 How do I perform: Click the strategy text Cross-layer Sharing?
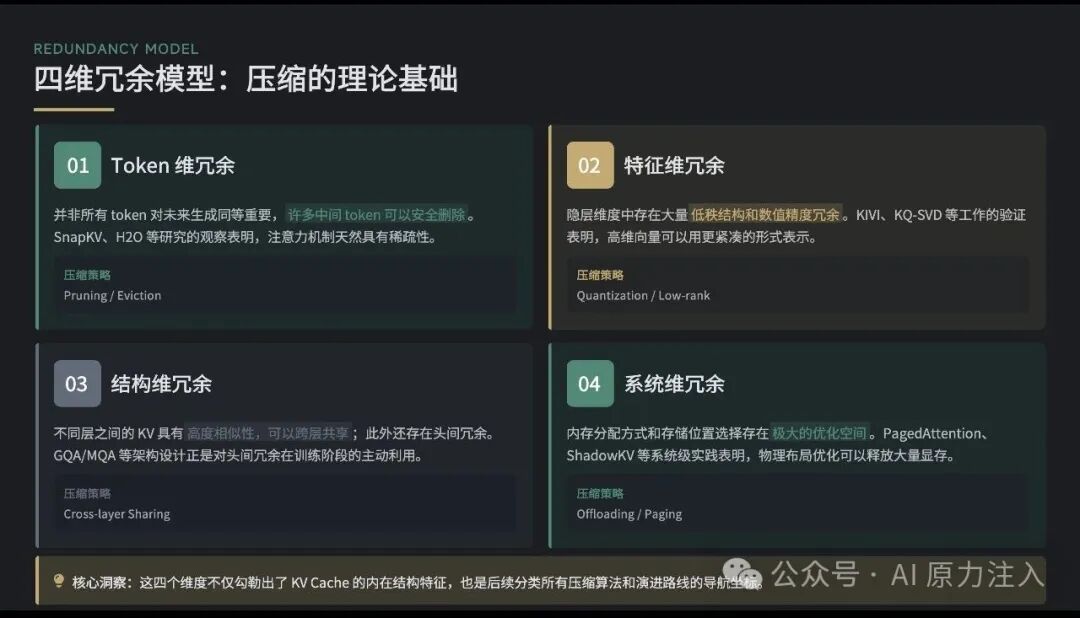(x=116, y=514)
